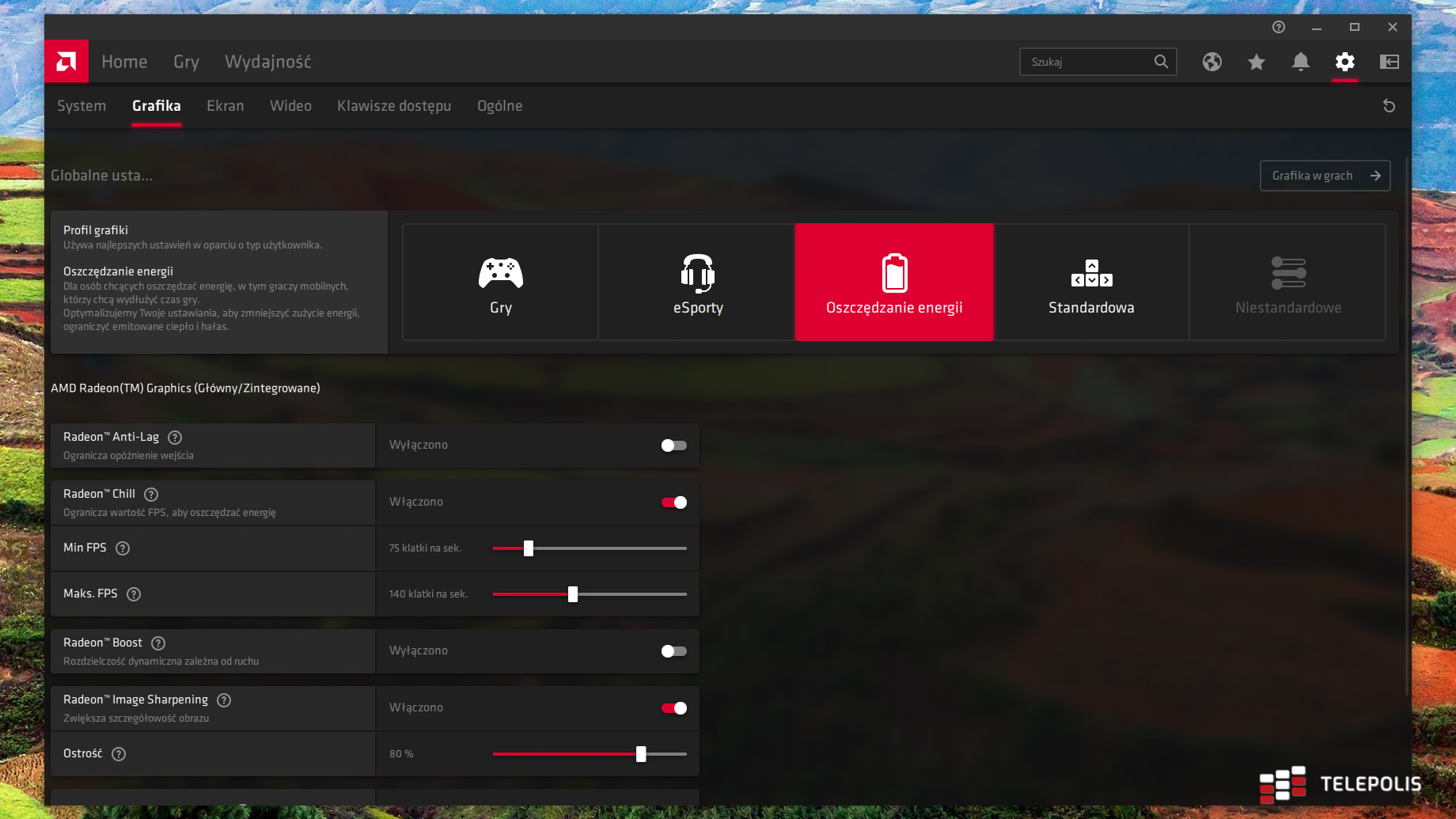Open notifications bell icon
The image size is (1456, 819).
tap(1300, 62)
